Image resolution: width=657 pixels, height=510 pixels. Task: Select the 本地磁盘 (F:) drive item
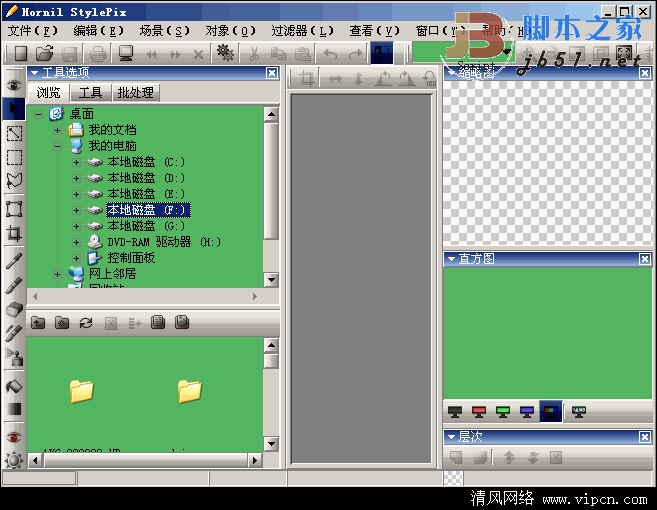click(x=147, y=210)
